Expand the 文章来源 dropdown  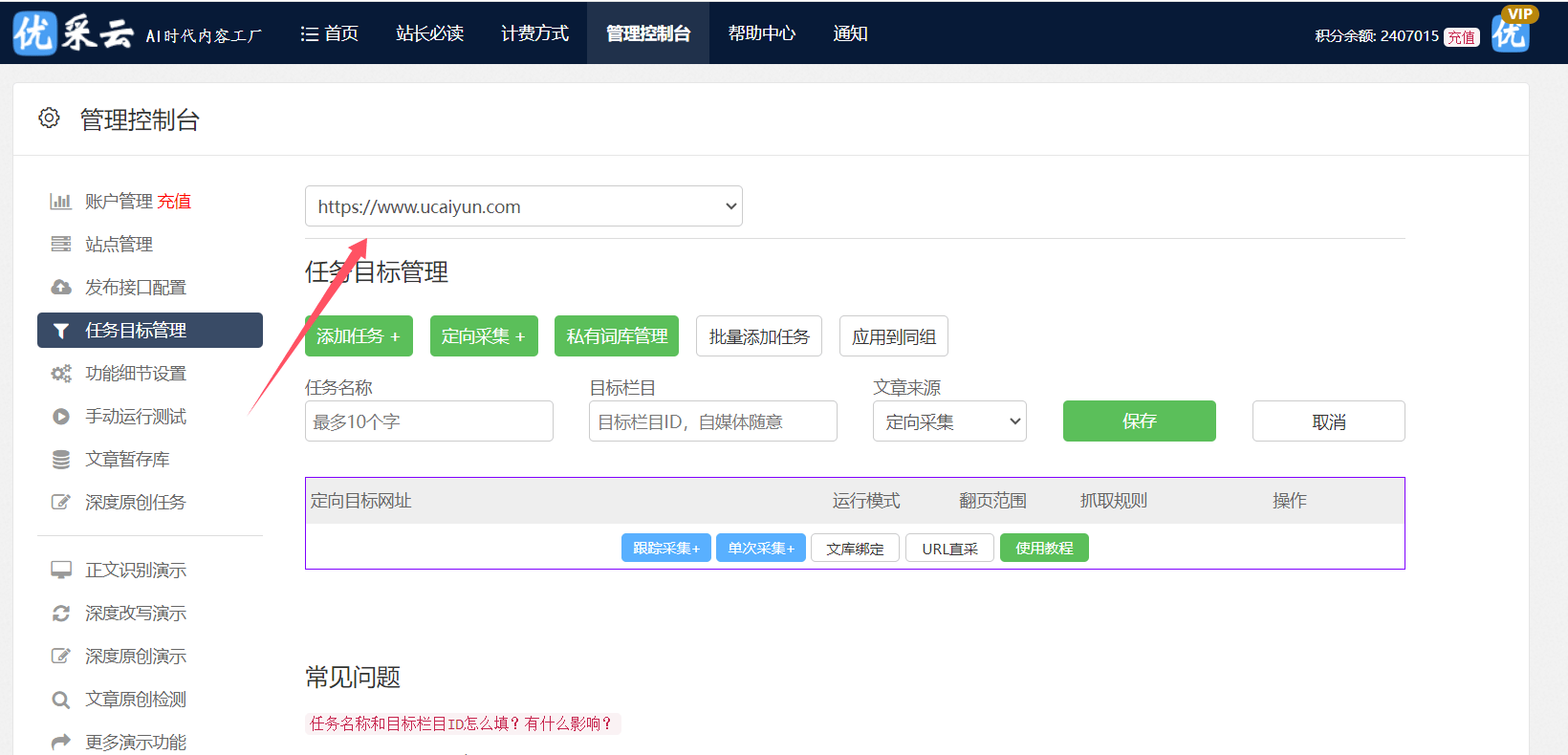948,421
